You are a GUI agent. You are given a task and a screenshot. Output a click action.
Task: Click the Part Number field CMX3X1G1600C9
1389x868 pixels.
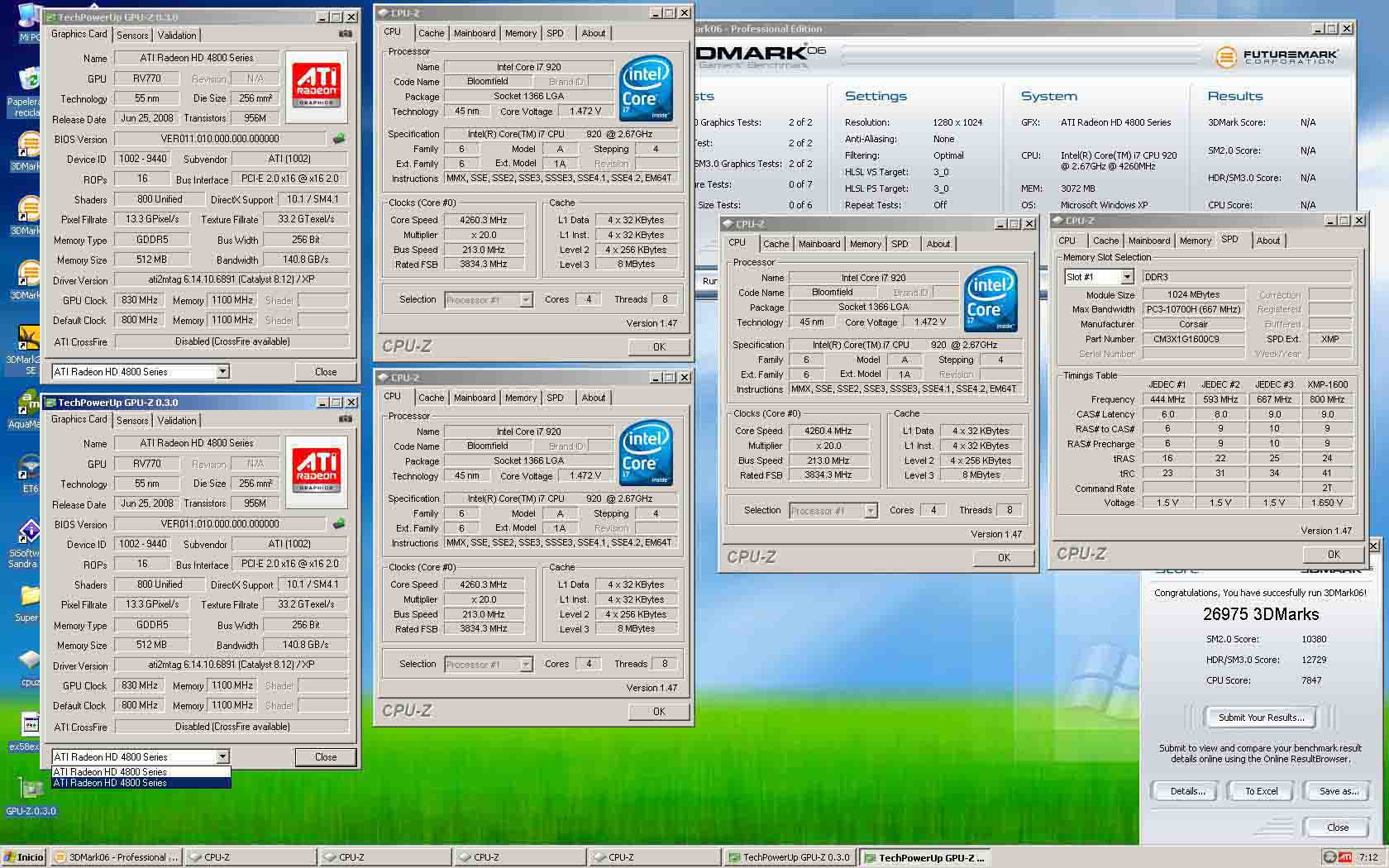[x=1192, y=339]
